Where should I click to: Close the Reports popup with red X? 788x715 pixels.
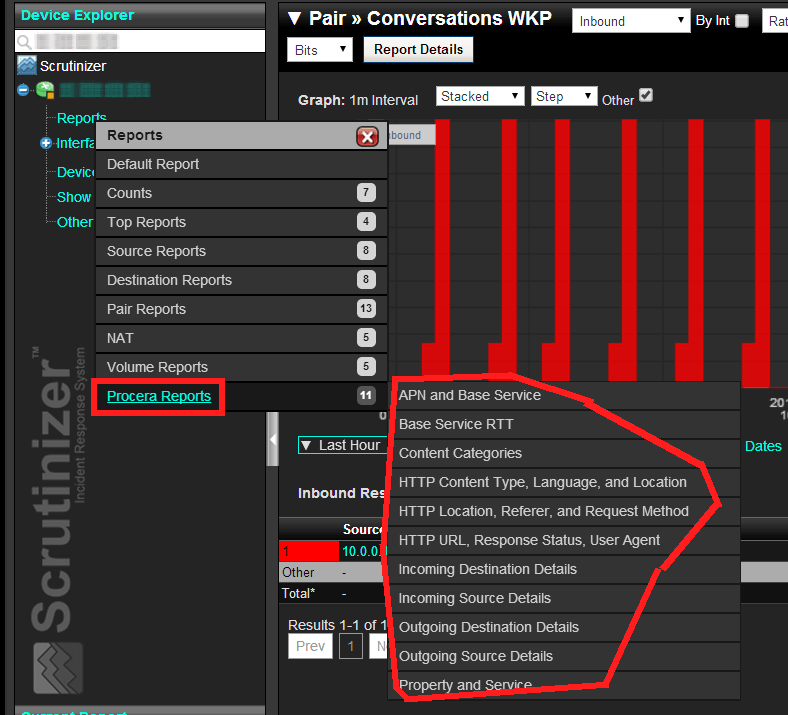click(367, 136)
